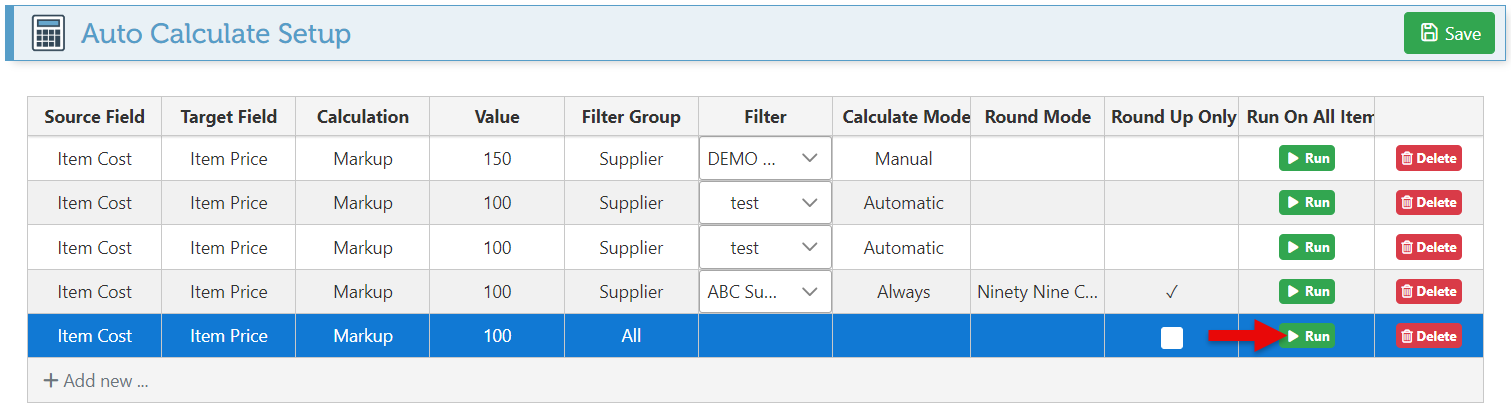Toggle Round Up Only checkmark in ABC row

[1172, 292]
